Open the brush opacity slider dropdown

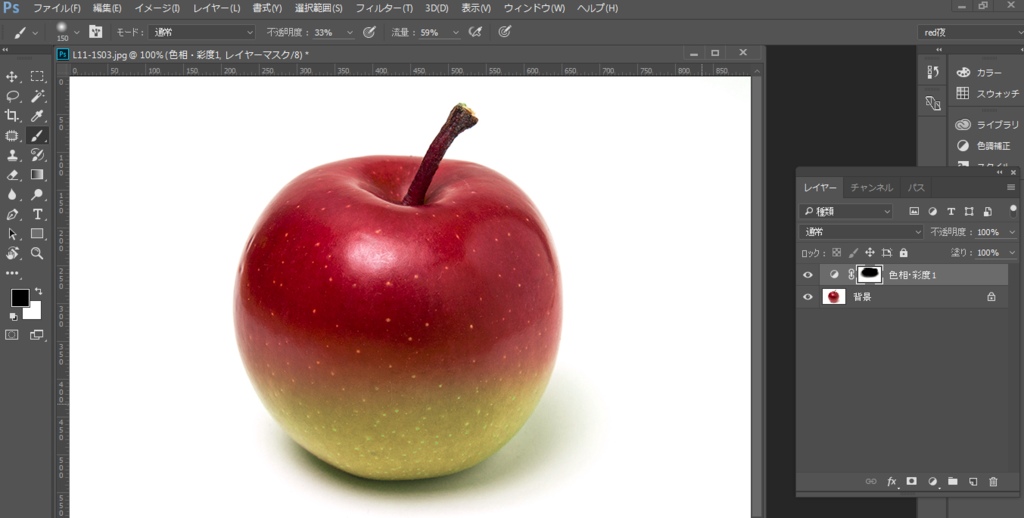(349, 32)
